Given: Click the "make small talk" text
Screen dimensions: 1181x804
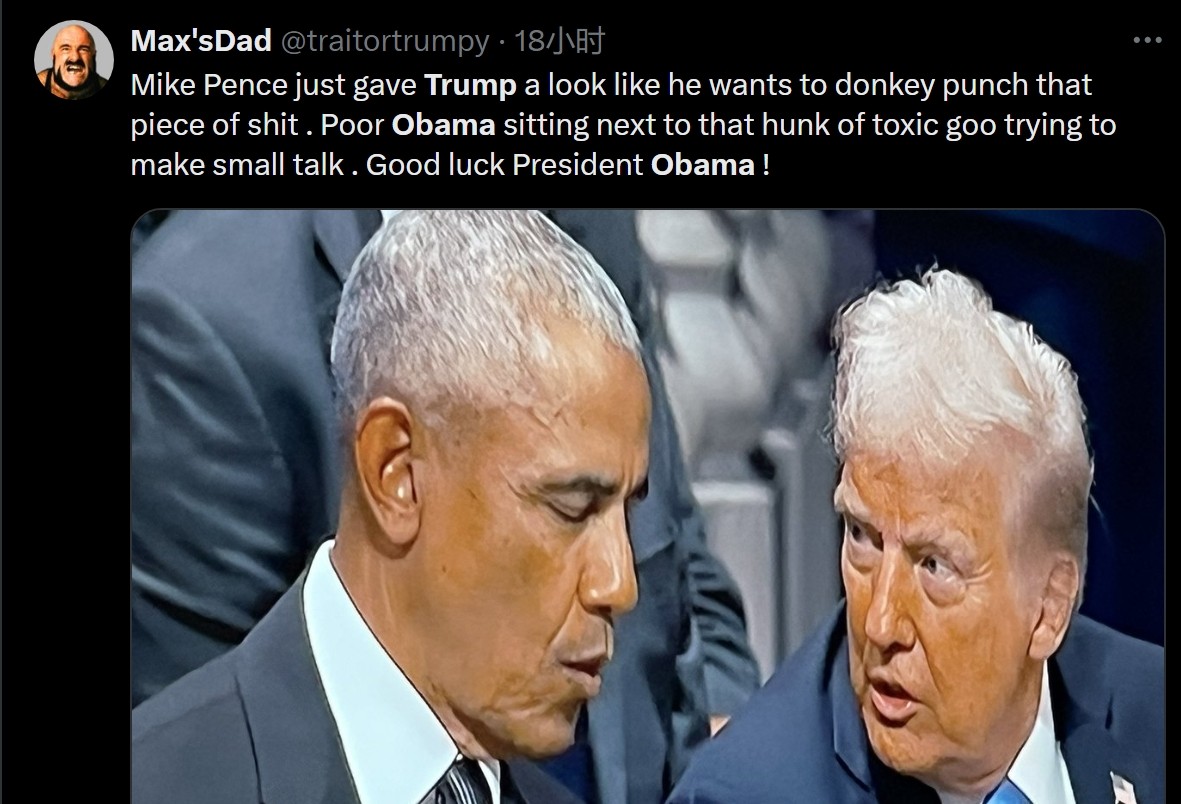Looking at the screenshot, I should point(237,165).
